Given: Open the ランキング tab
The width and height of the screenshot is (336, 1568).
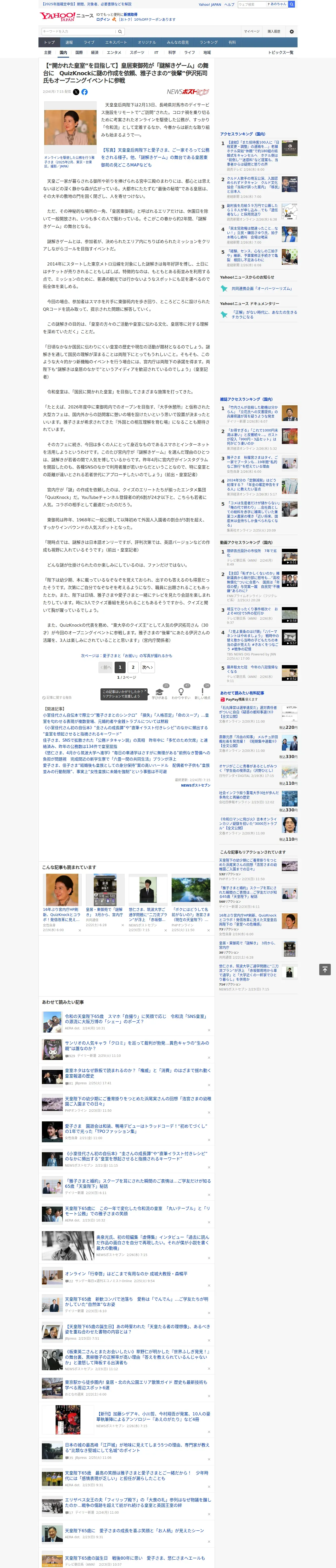Looking at the screenshot, I should click(x=209, y=43).
